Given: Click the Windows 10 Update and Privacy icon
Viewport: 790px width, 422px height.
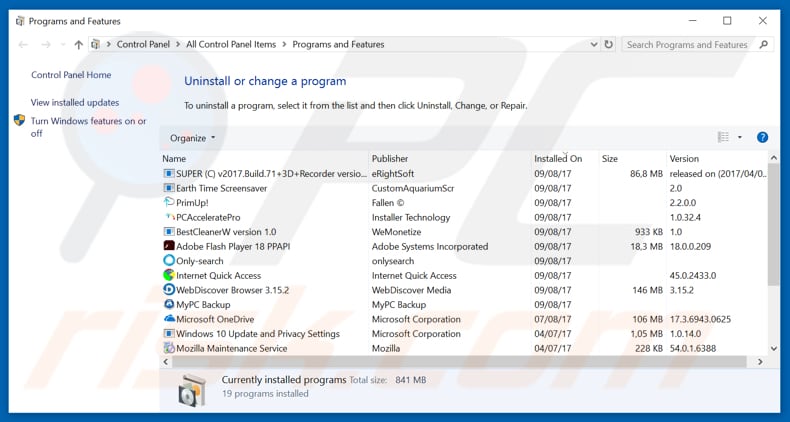Looking at the screenshot, I should [169, 333].
